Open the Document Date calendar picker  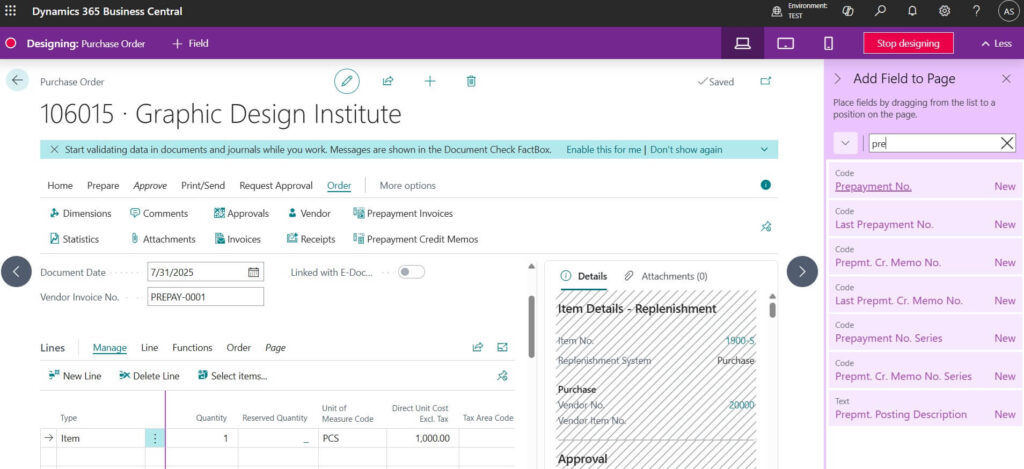pos(254,272)
